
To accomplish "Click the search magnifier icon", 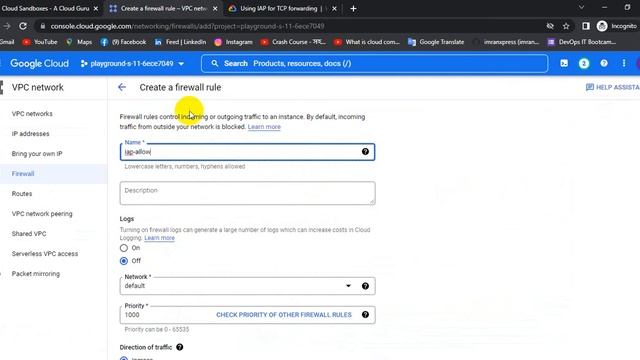I will pyautogui.click(x=215, y=64).
